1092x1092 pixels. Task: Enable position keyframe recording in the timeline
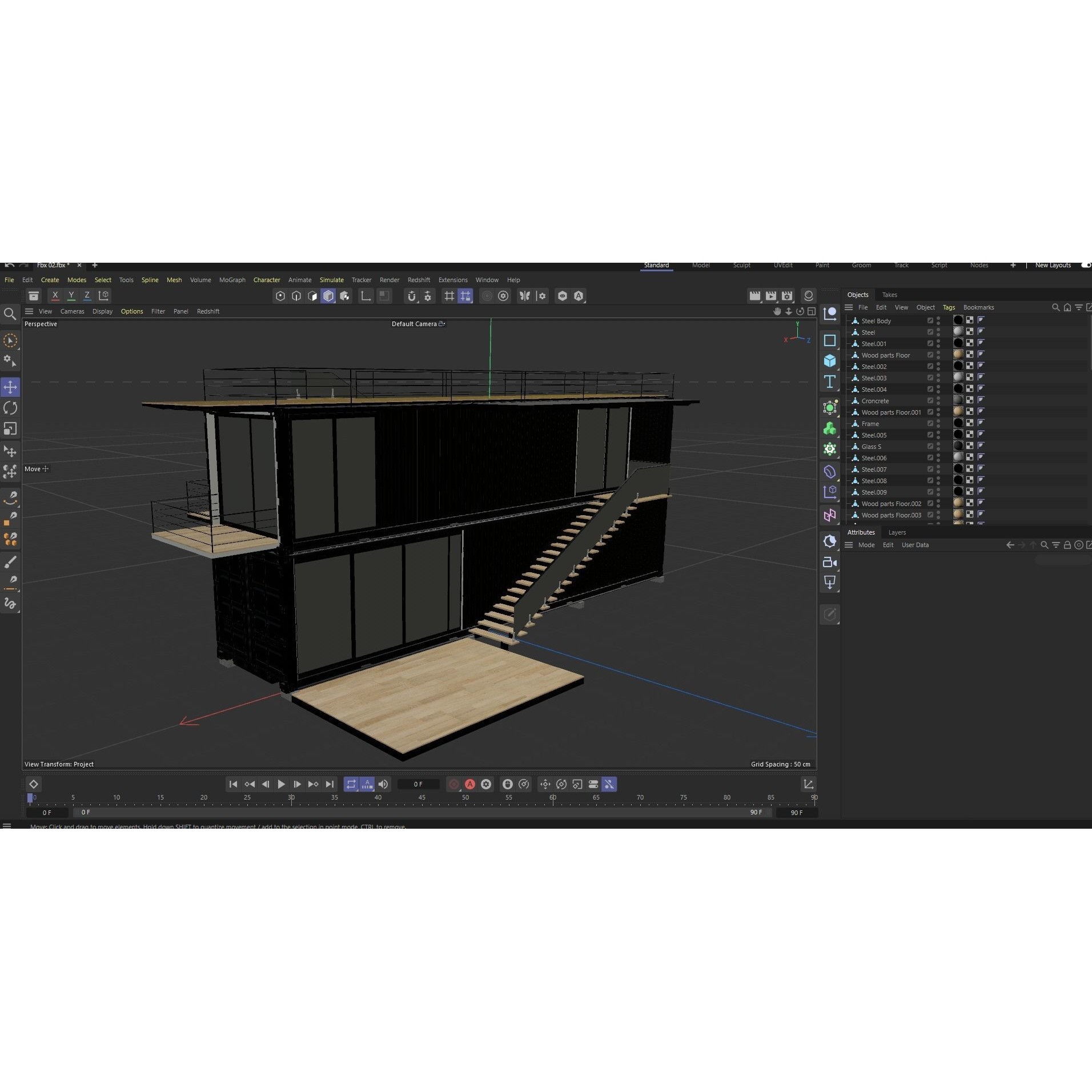(x=545, y=784)
